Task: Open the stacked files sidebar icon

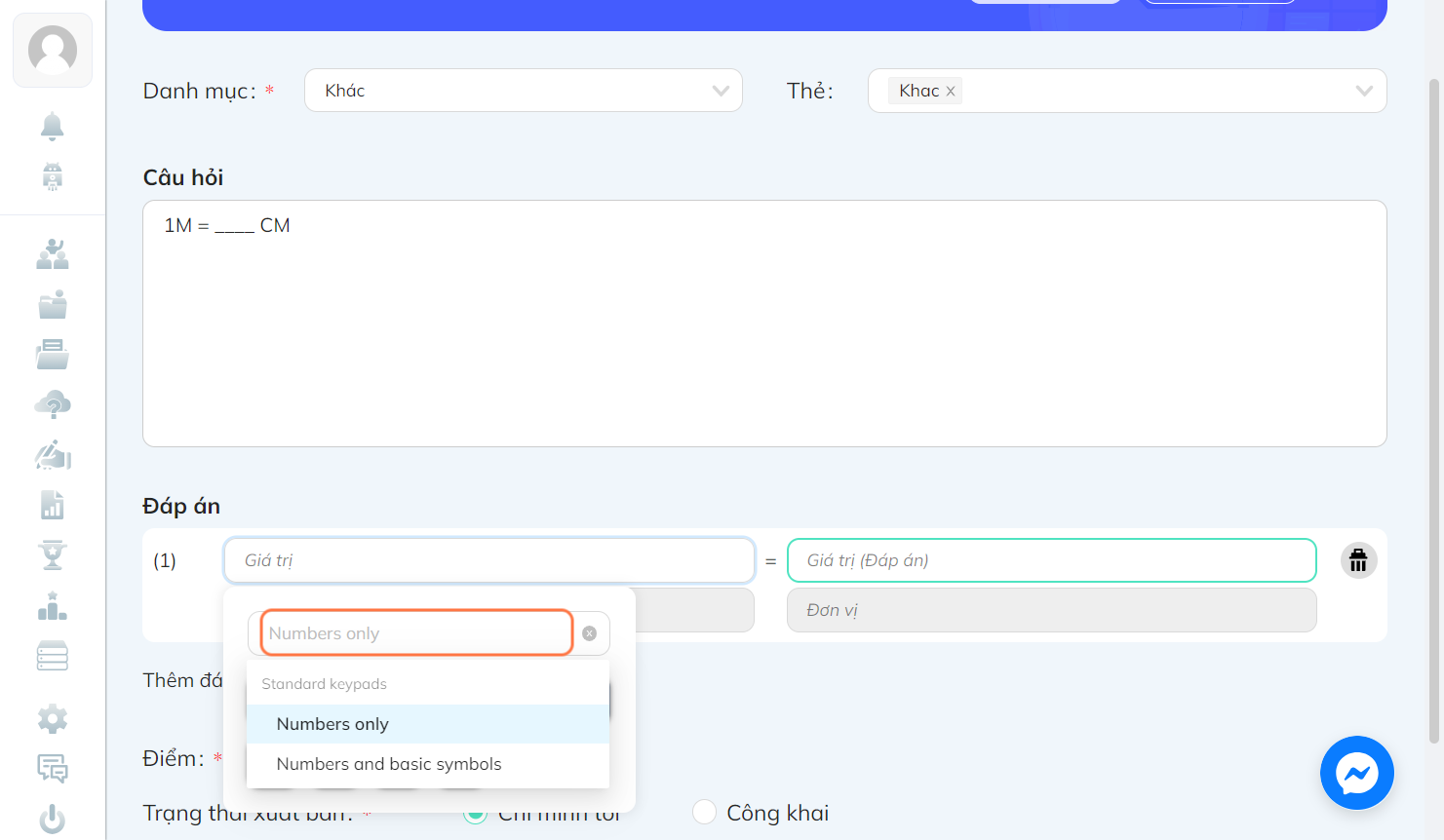Action: click(x=53, y=354)
